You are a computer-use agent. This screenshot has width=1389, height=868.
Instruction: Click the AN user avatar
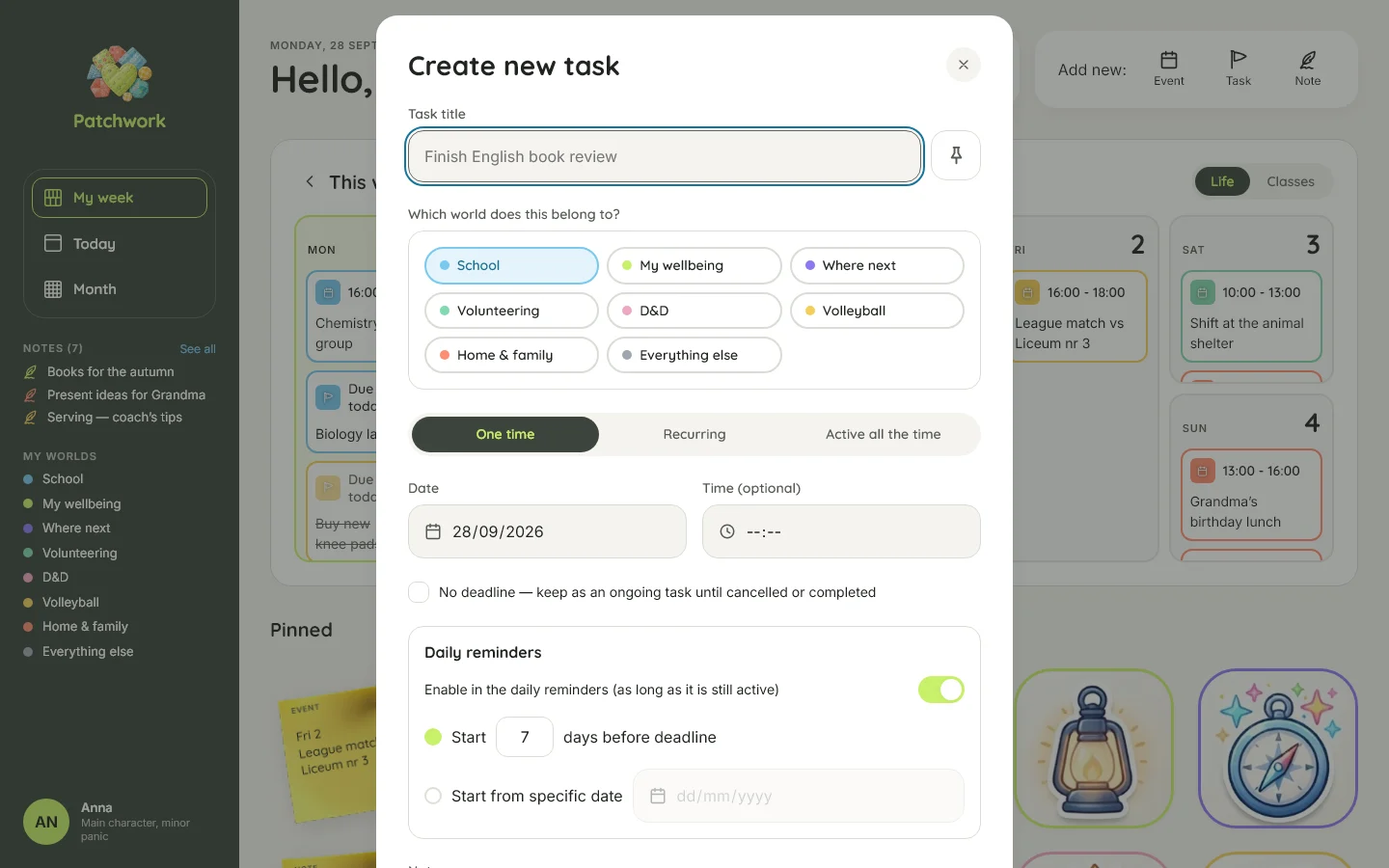tap(46, 822)
